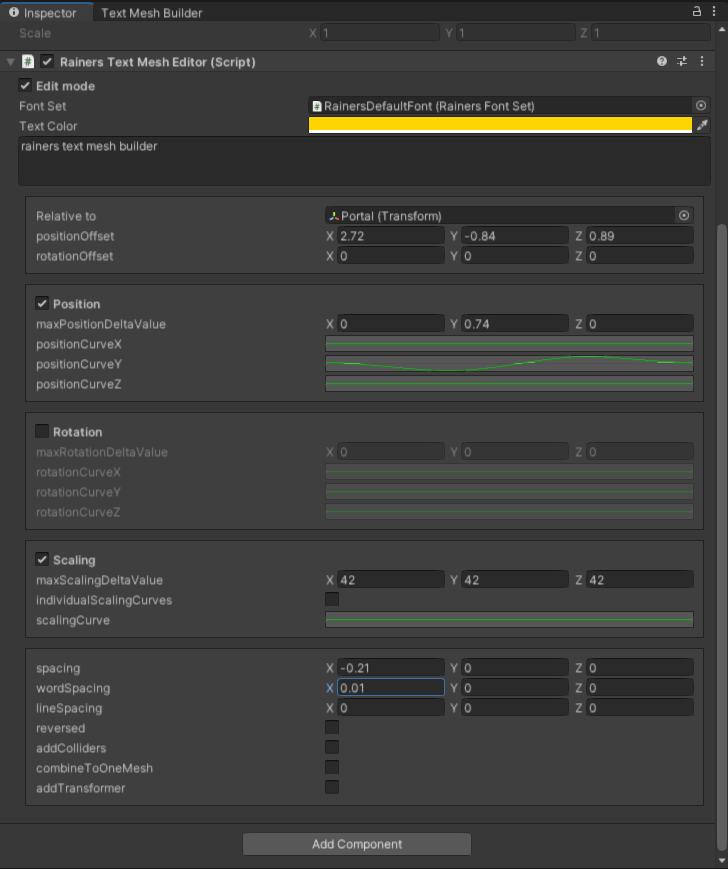Screen dimensions: 728x869
Task: Open the positionCurveY curve editor
Action: pos(509,364)
